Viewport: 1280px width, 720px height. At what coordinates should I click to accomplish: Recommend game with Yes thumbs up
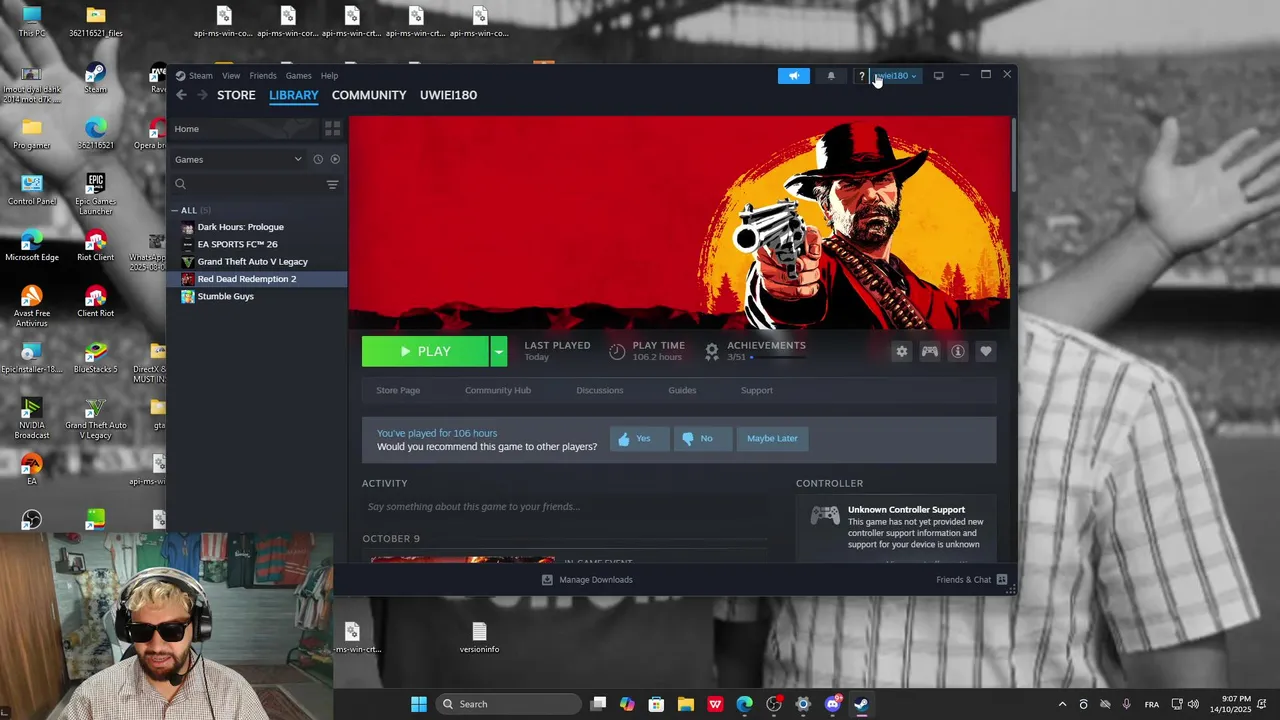click(639, 438)
